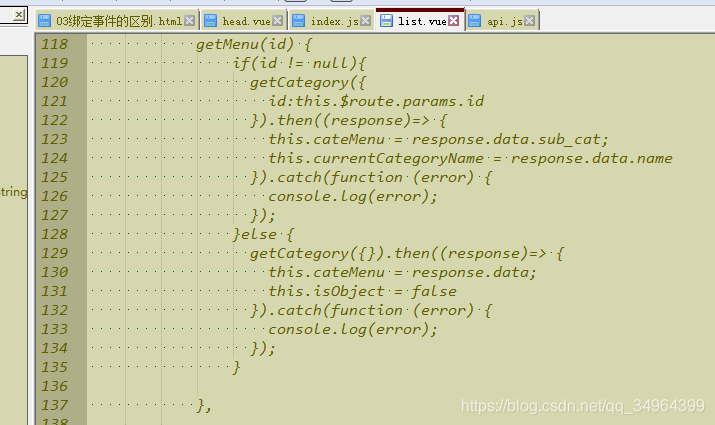The width and height of the screenshot is (715, 425).
Task: Click on 'this.cateMenu = response.data.sub_cat;' line
Action: tap(438, 140)
